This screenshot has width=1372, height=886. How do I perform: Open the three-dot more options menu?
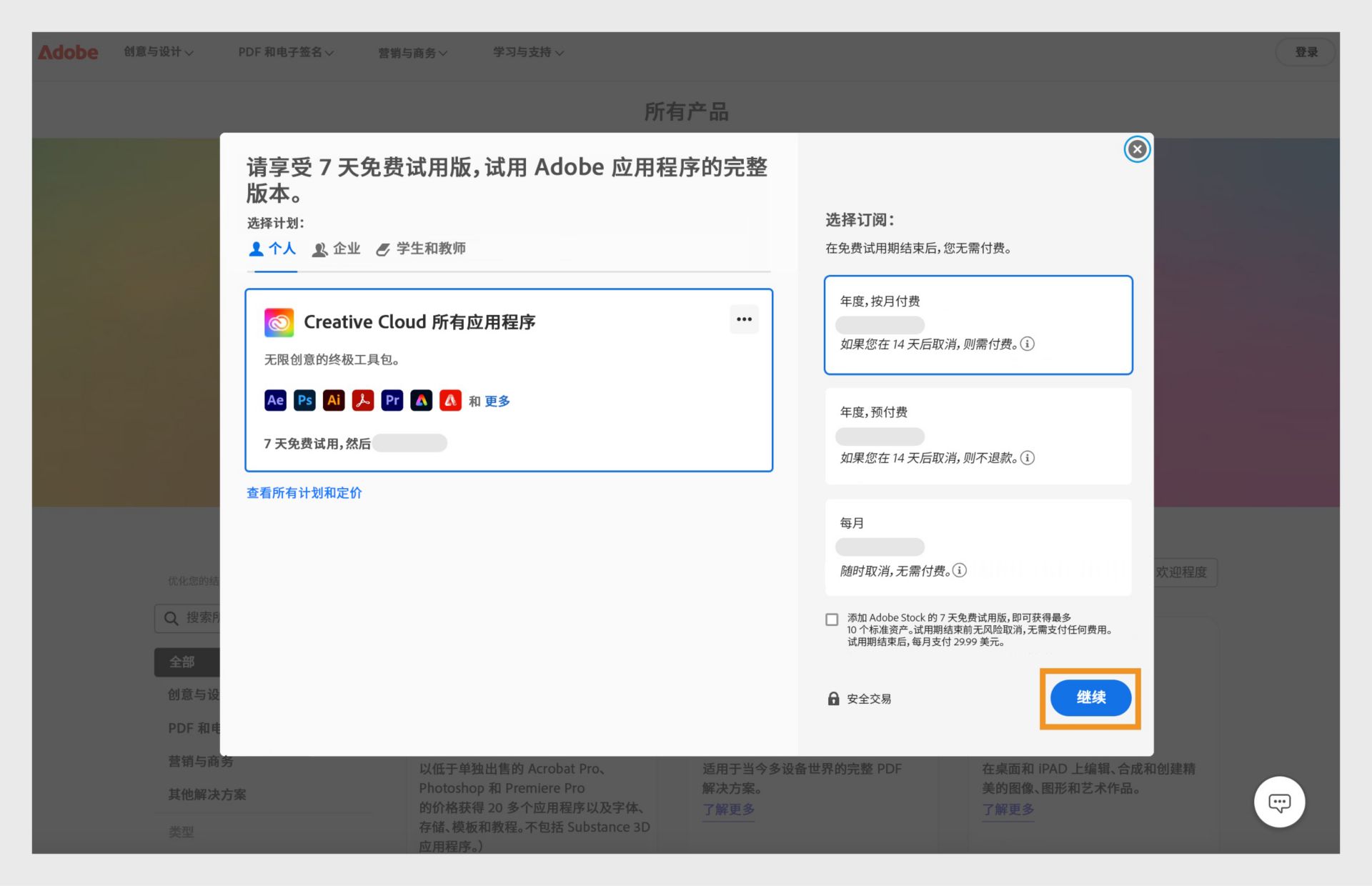click(x=744, y=319)
